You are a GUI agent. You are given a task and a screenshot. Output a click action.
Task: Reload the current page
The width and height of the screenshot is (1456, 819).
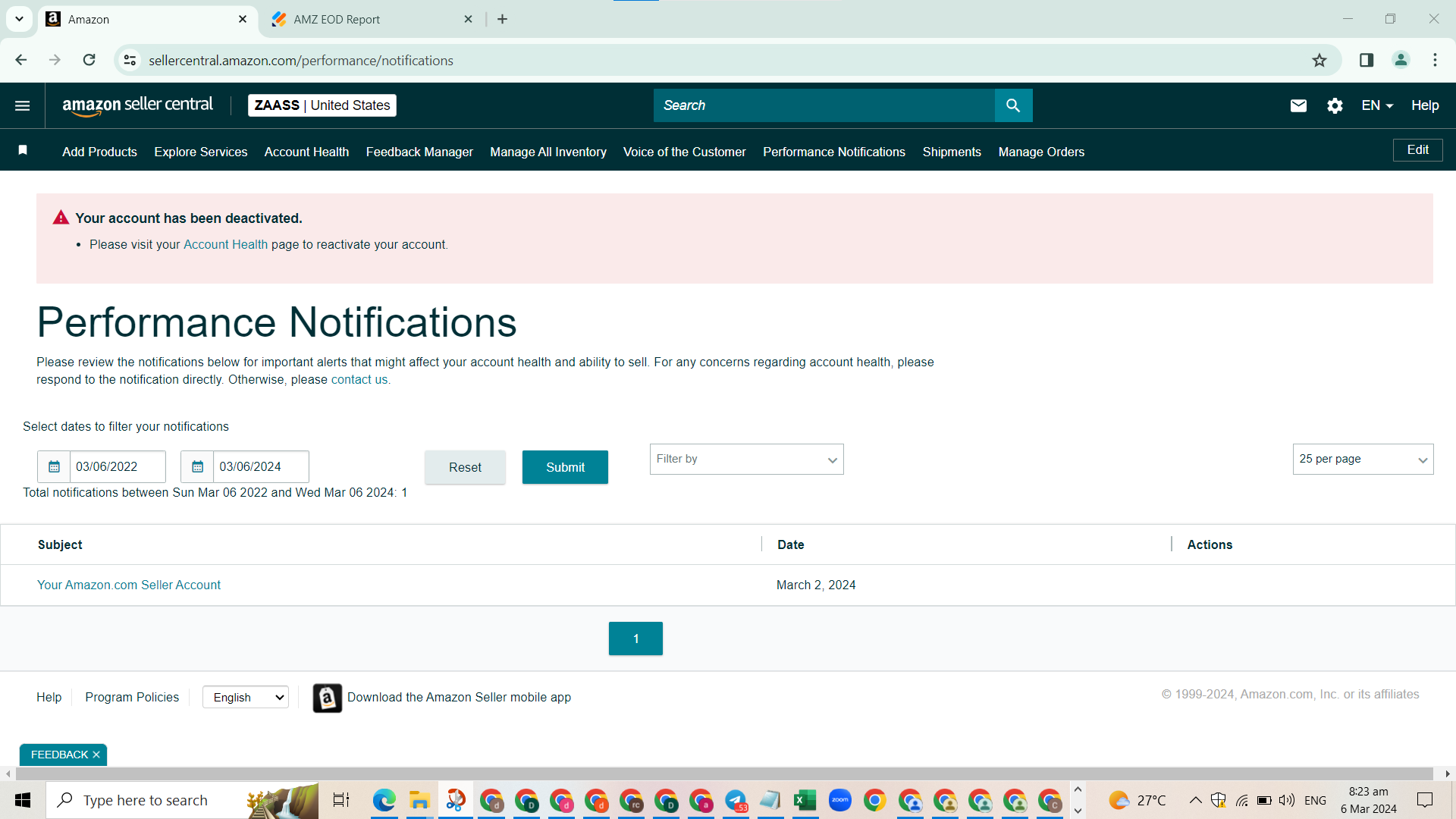click(x=89, y=60)
